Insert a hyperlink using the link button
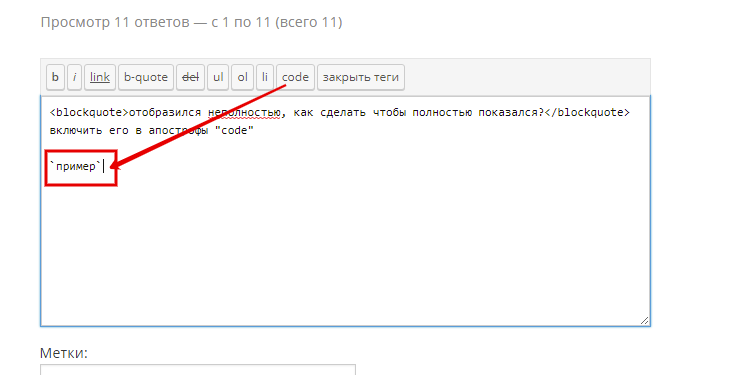The image size is (744, 375). pyautogui.click(x=100, y=77)
